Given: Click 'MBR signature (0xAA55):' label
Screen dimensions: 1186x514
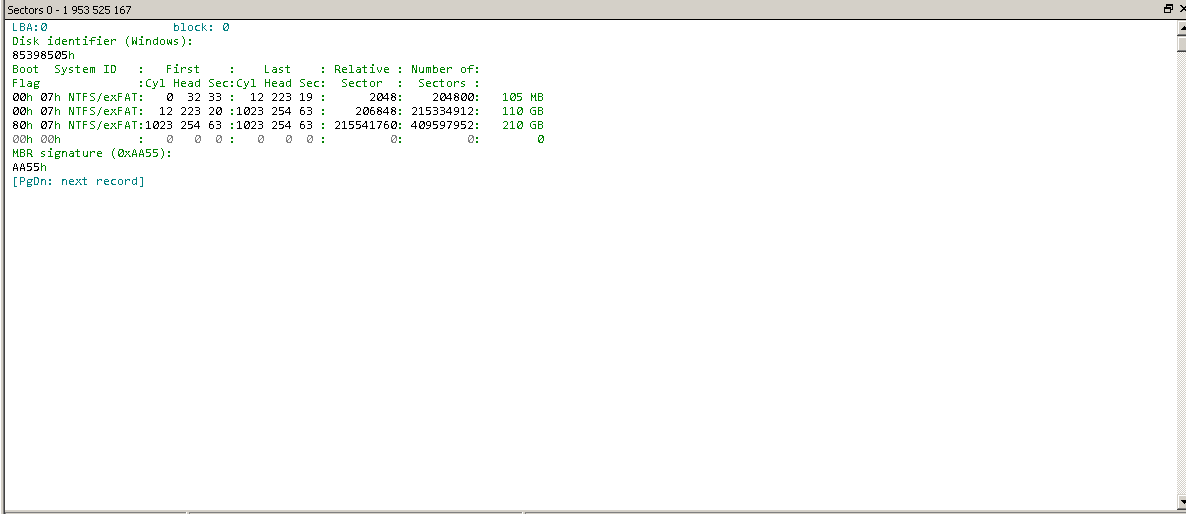Looking at the screenshot, I should 92,153.
